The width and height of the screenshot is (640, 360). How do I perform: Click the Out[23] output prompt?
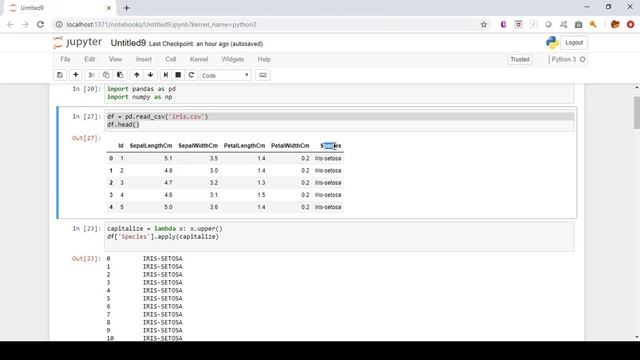coord(86,259)
